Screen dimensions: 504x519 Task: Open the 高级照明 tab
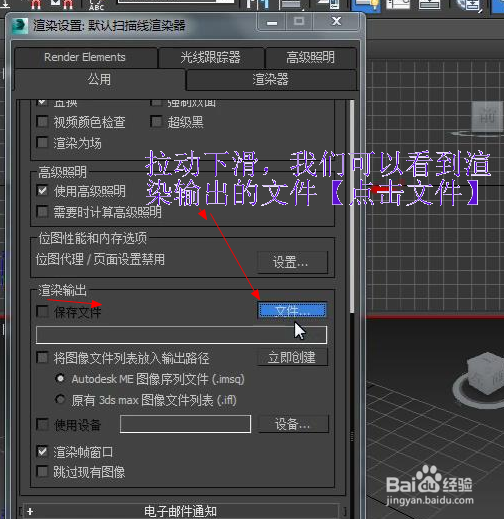(x=311, y=57)
